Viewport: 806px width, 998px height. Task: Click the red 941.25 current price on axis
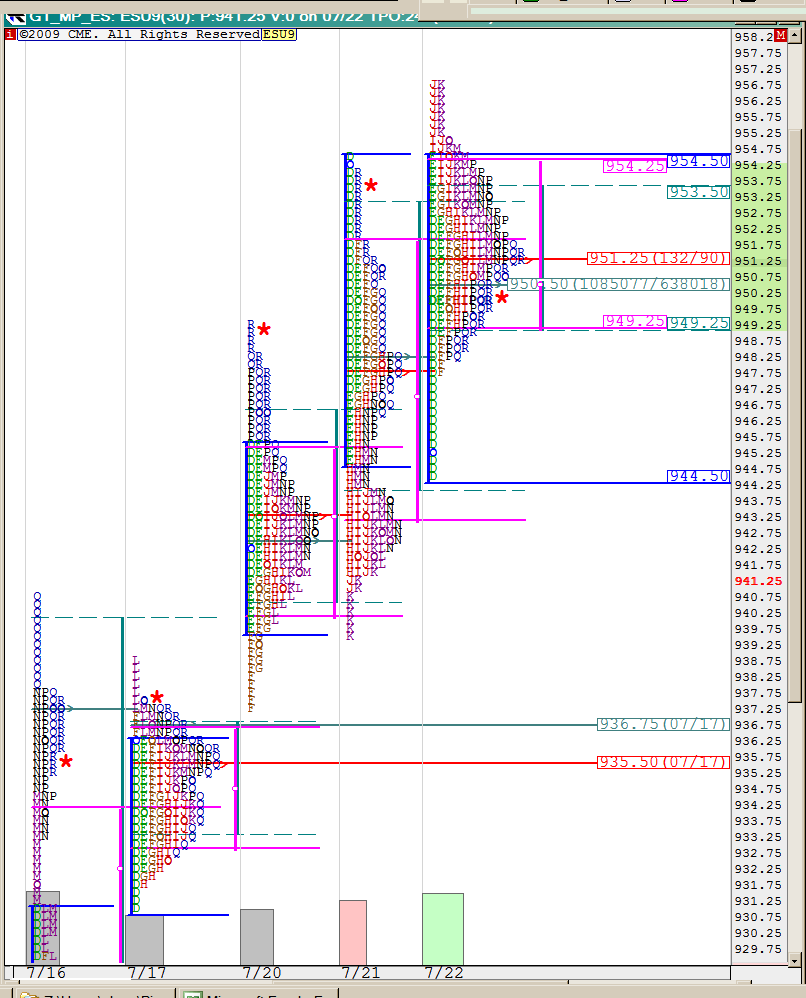click(758, 581)
